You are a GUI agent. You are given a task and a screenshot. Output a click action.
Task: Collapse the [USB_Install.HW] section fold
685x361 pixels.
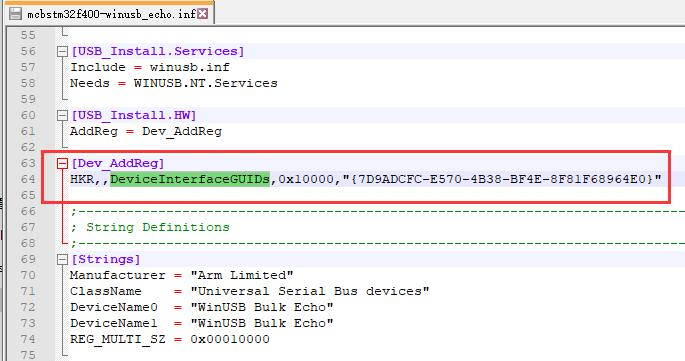click(62, 115)
